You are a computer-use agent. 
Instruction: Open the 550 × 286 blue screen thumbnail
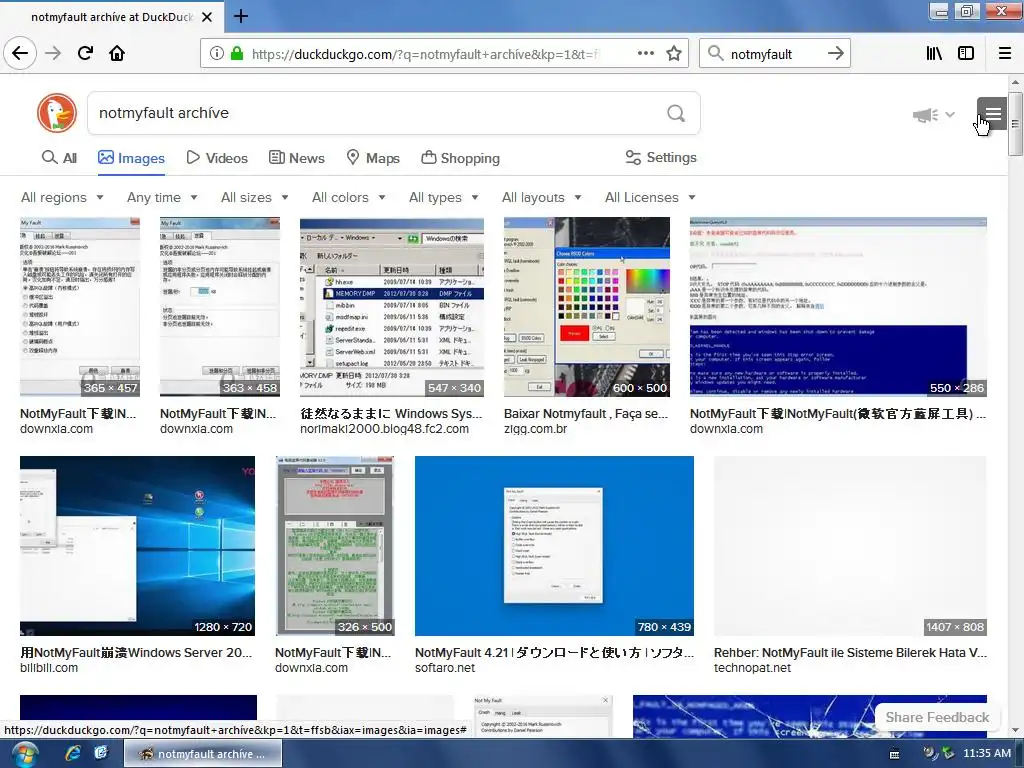coord(838,307)
